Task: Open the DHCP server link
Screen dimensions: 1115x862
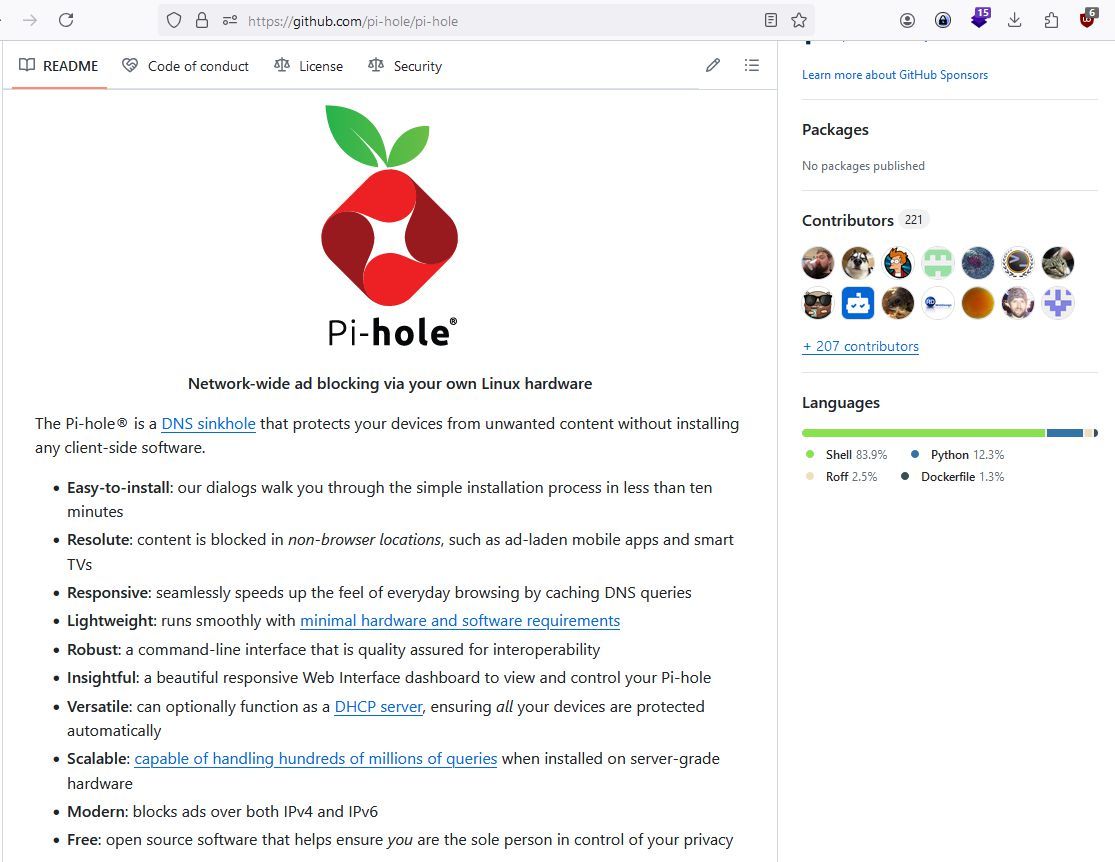Action: click(378, 706)
